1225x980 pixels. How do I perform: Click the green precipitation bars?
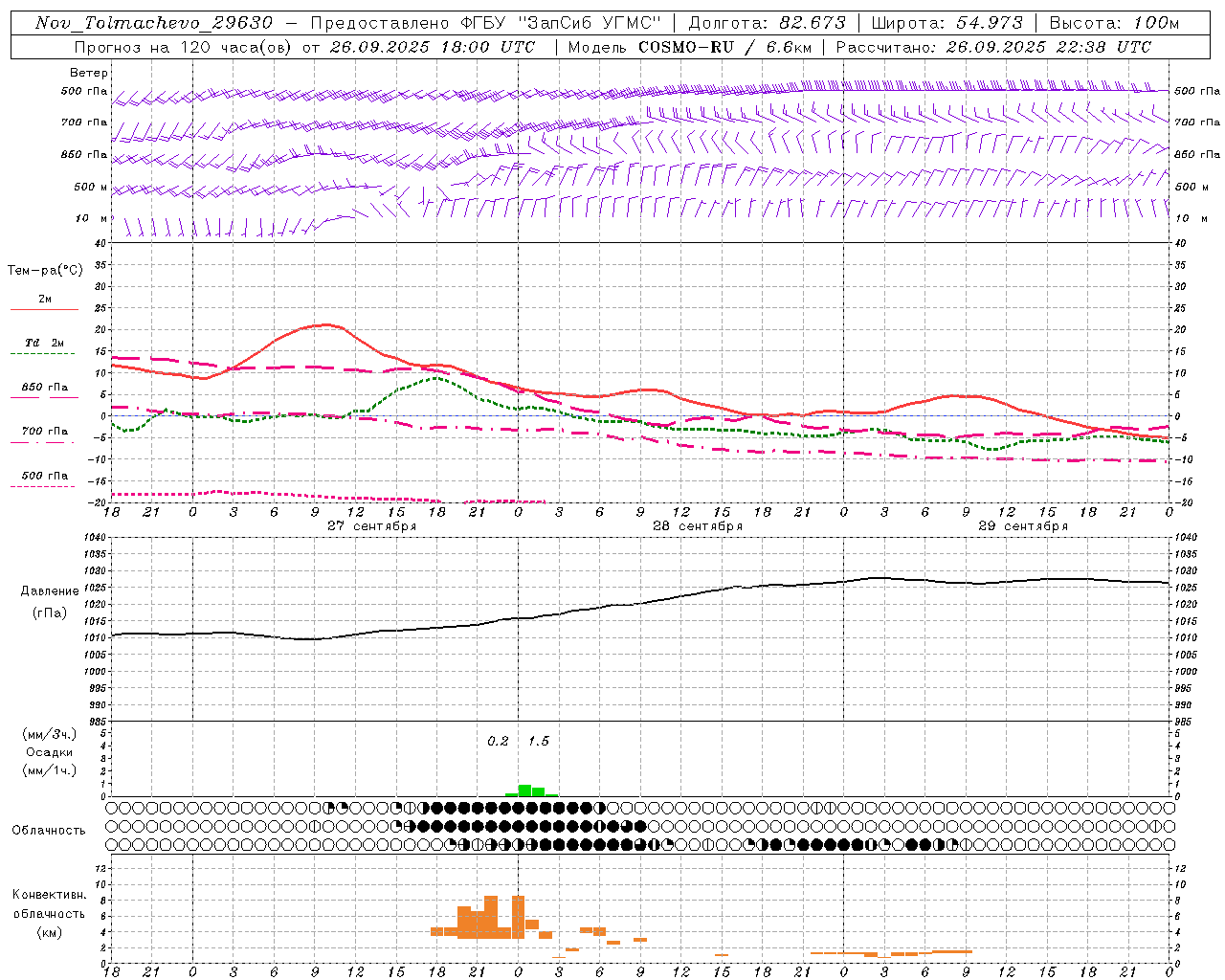[531, 791]
